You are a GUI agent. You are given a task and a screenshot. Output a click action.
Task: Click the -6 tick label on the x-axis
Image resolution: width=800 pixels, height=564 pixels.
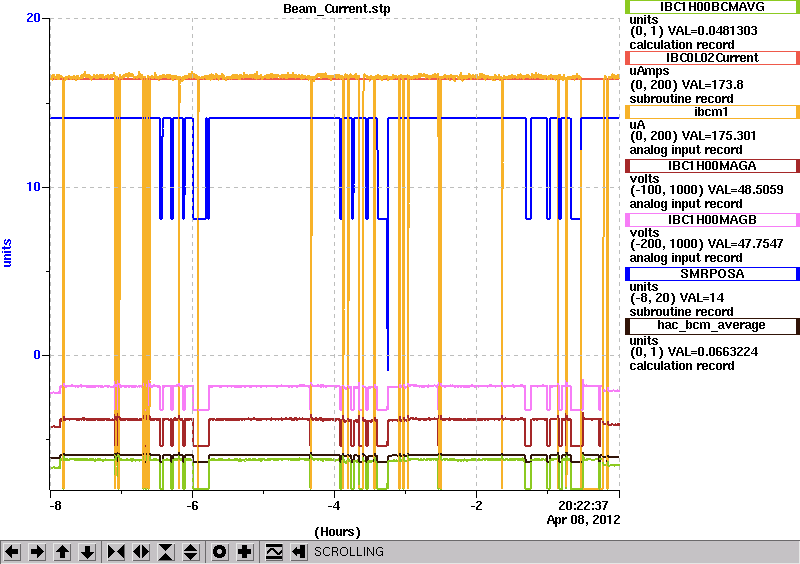tap(192, 506)
